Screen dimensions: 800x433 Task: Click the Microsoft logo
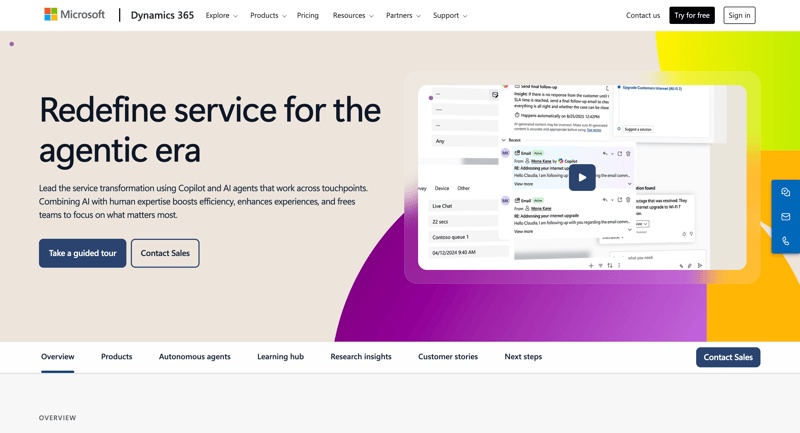[74, 15]
